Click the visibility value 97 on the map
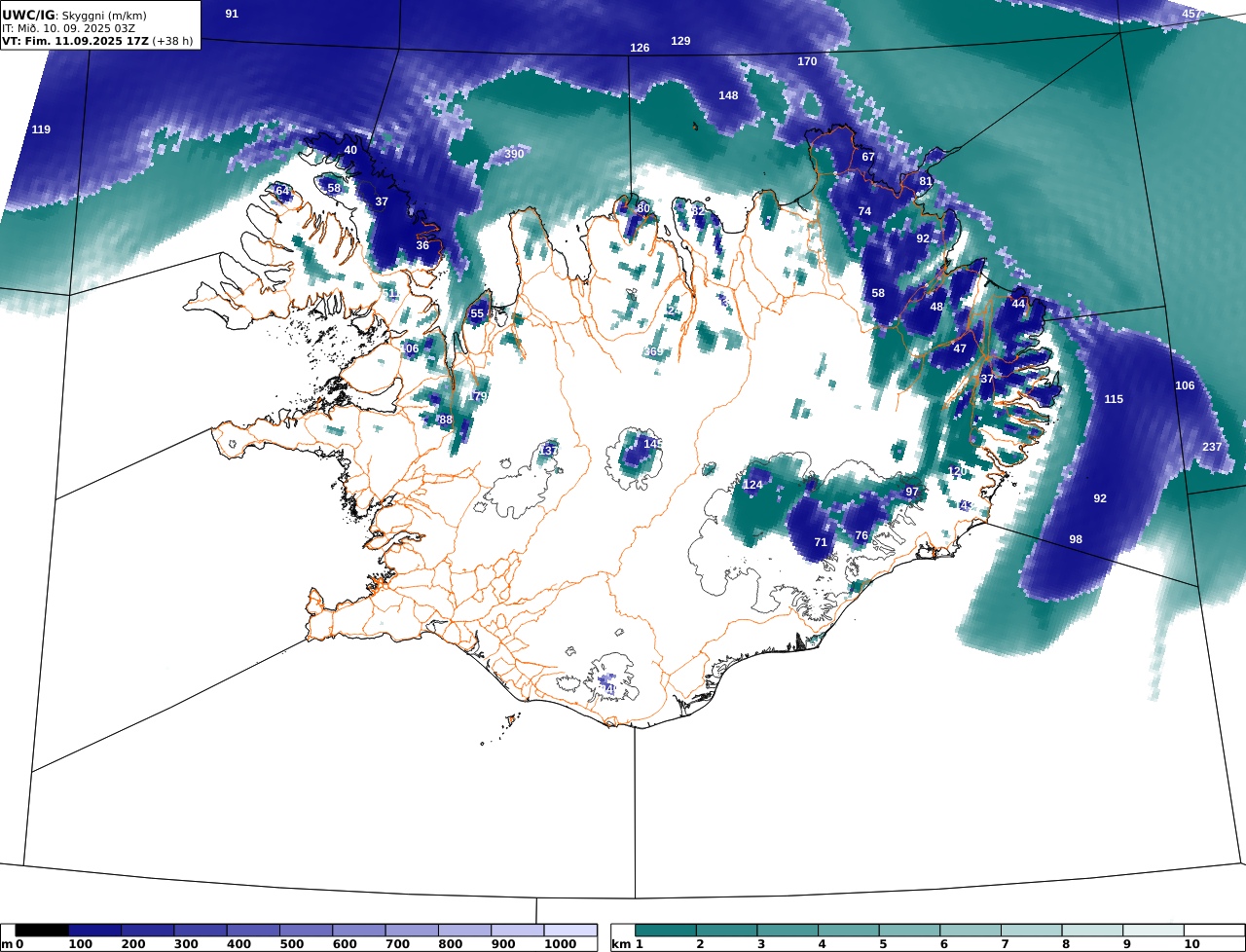1246x952 pixels. click(912, 492)
